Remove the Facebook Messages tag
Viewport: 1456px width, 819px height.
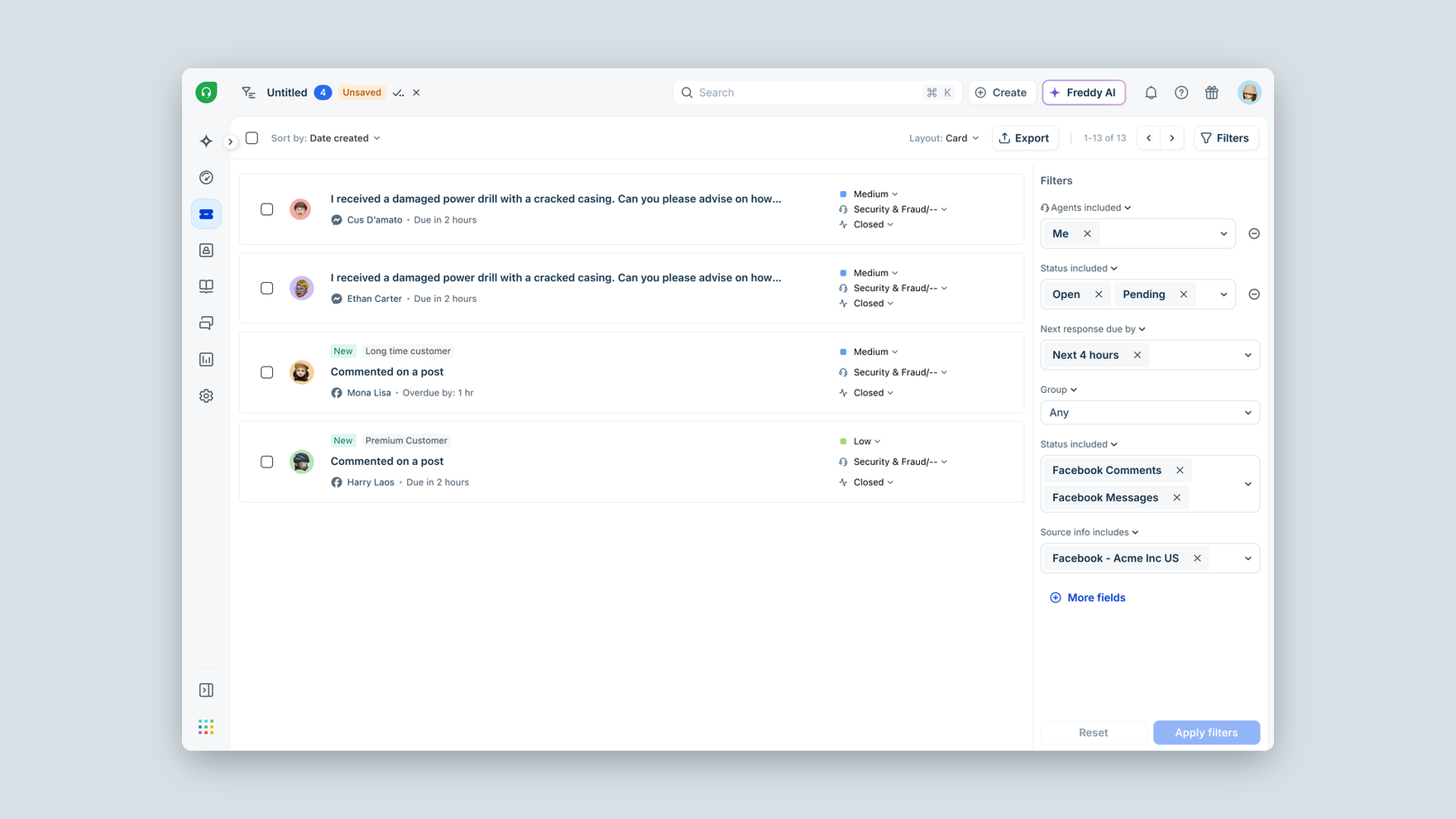(x=1176, y=498)
